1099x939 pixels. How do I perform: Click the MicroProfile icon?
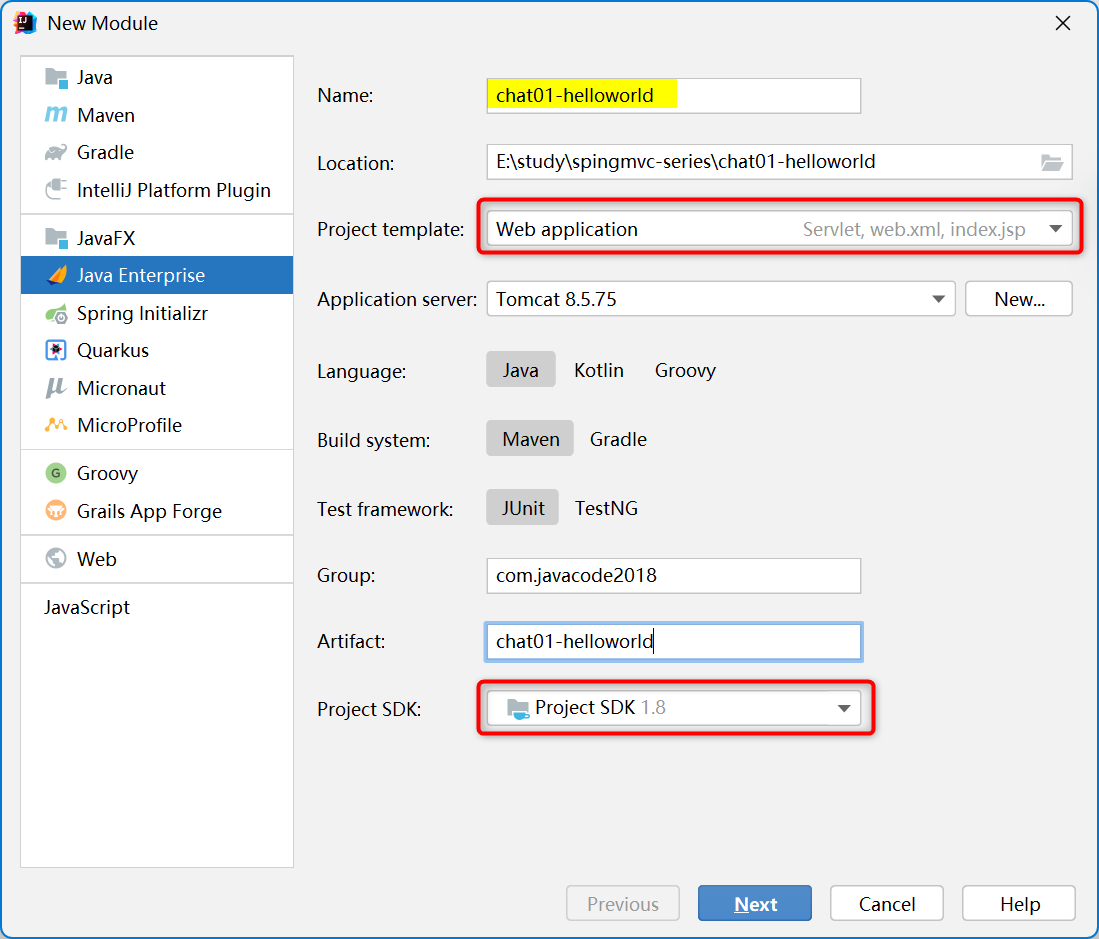tap(56, 425)
